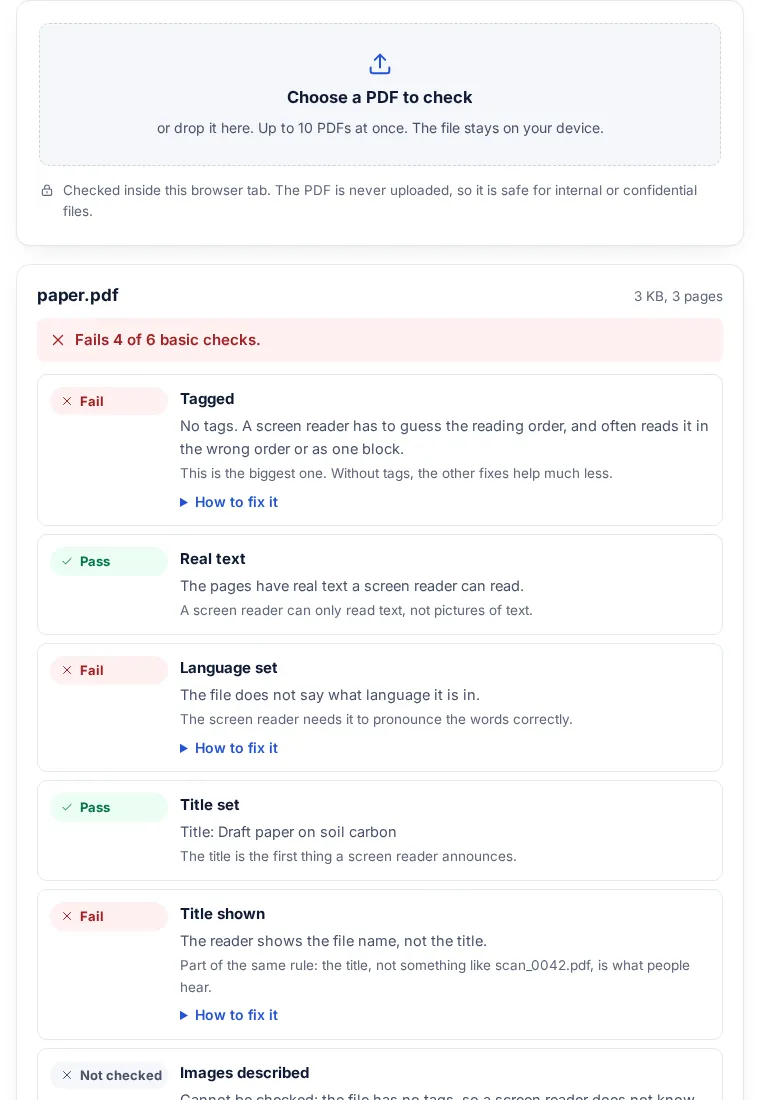Click the Images described heading

click(x=244, y=1073)
